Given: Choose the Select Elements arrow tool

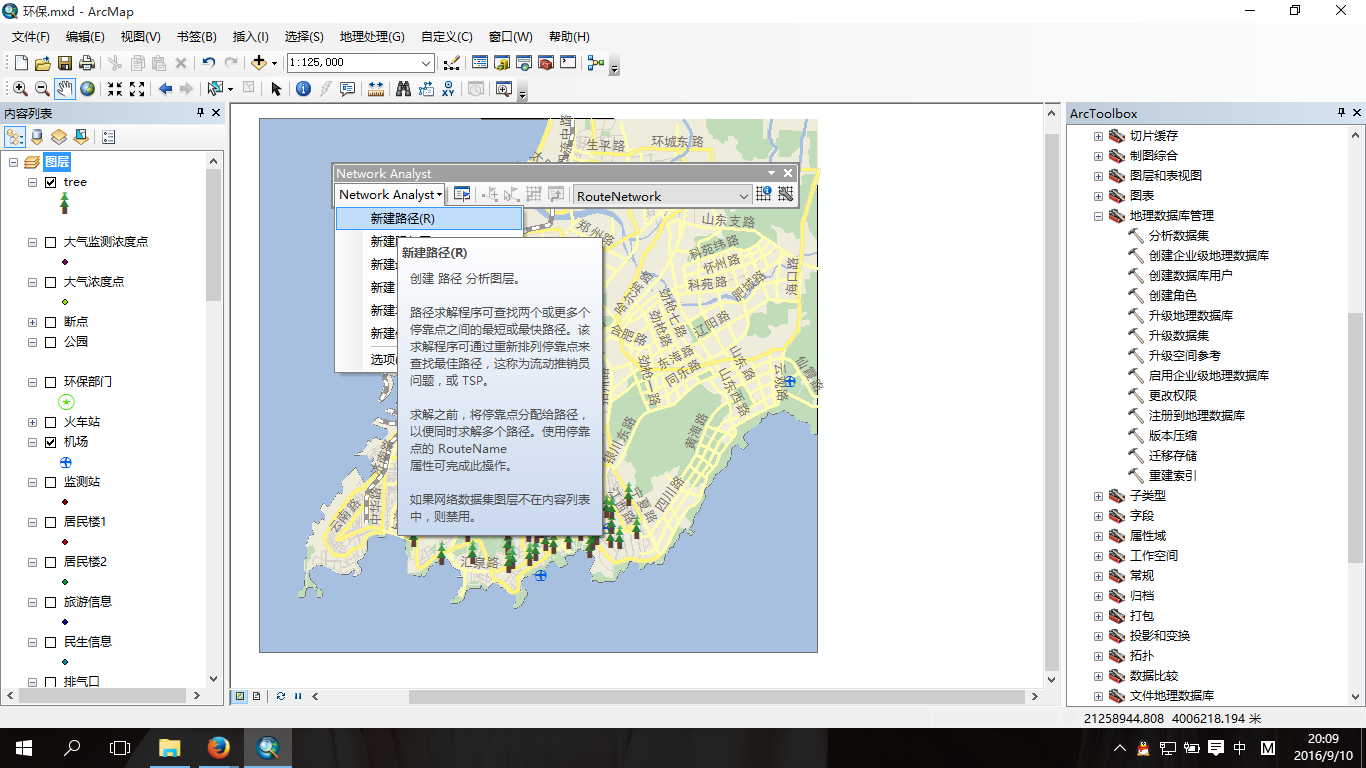Looking at the screenshot, I should coord(277,89).
